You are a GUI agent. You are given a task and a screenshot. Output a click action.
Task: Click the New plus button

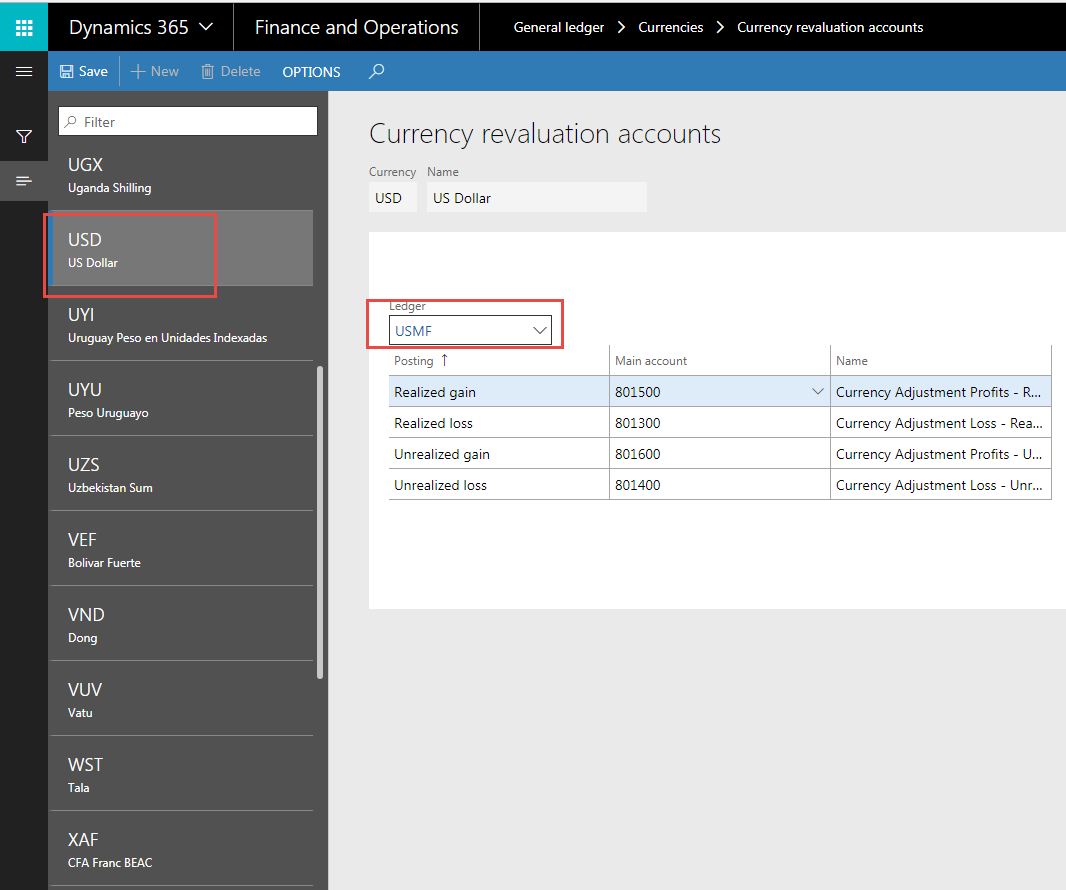(x=155, y=72)
